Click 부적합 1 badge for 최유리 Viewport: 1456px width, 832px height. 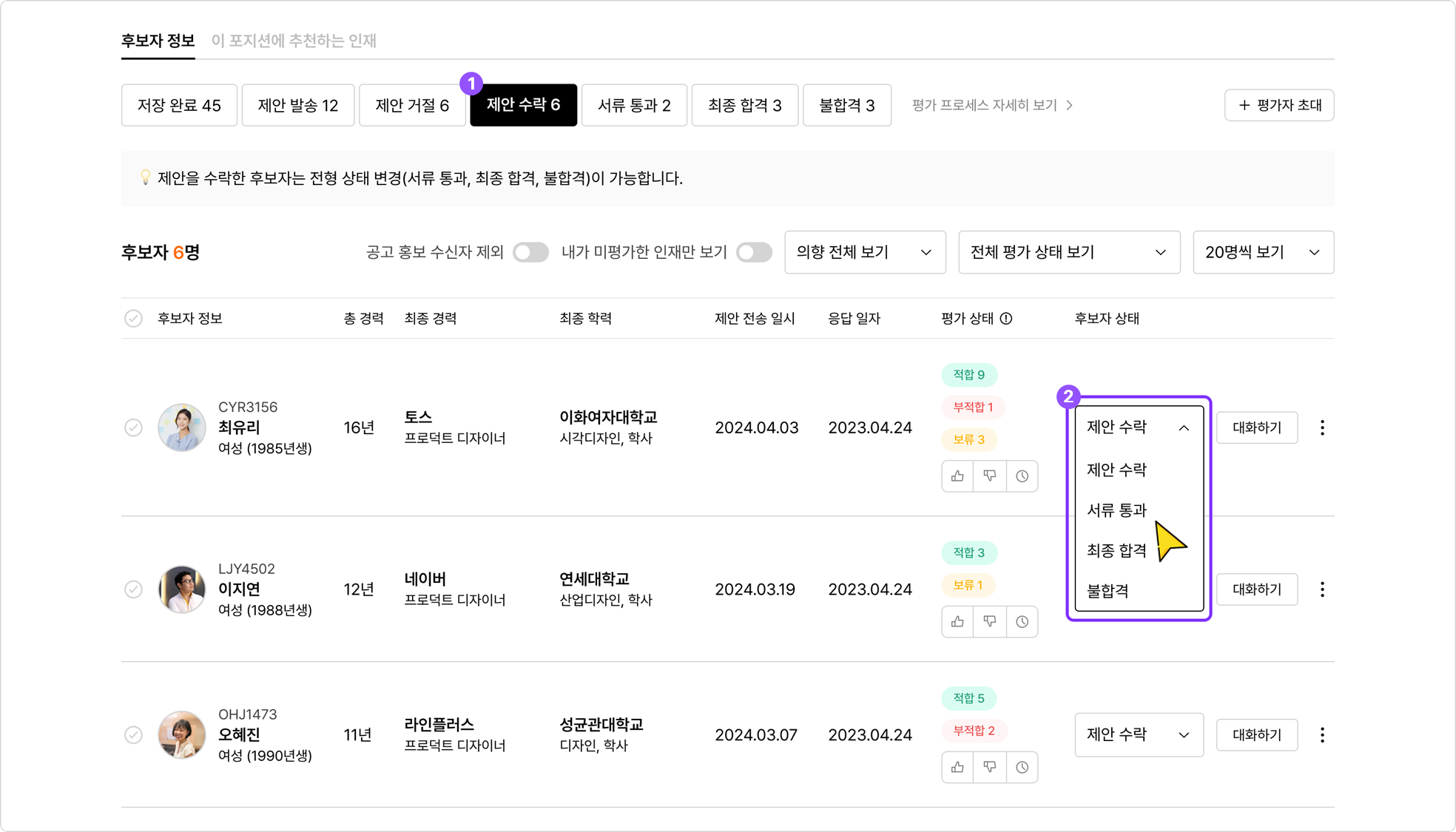tap(973, 407)
